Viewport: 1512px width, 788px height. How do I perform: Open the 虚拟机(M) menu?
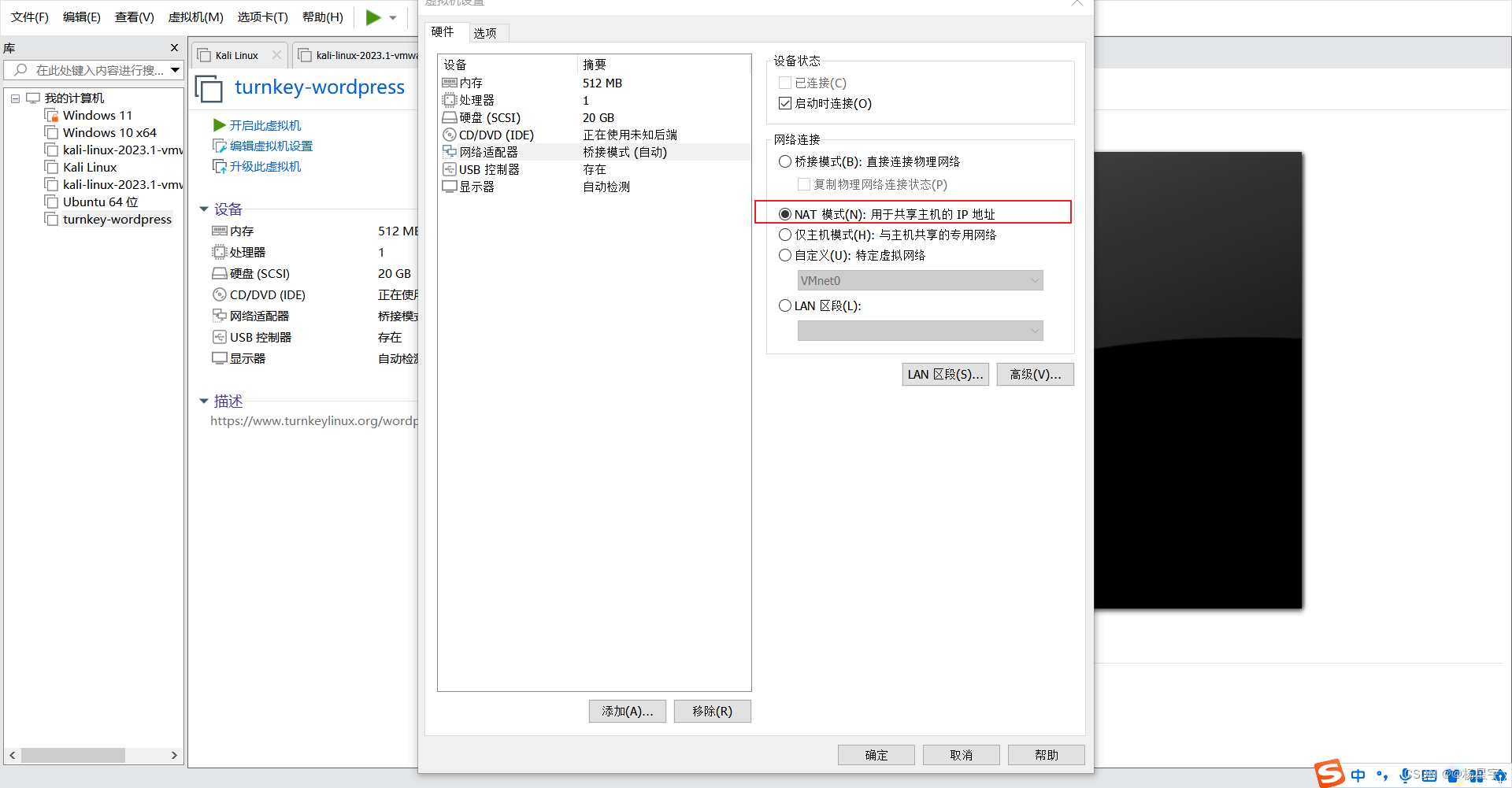click(196, 17)
